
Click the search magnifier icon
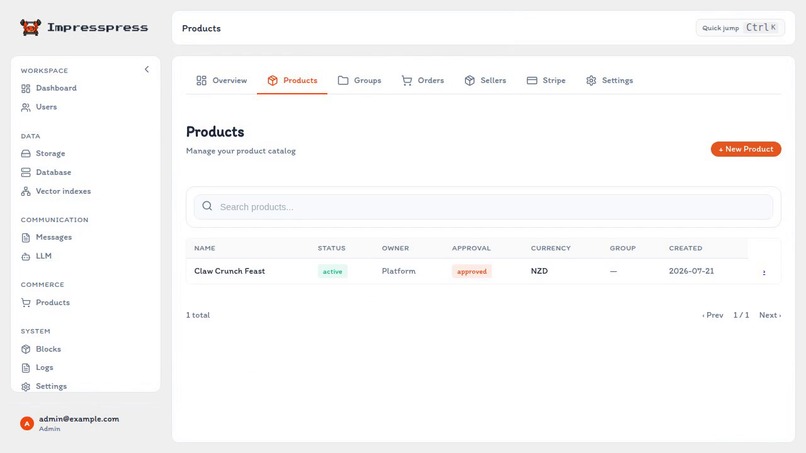(207, 206)
